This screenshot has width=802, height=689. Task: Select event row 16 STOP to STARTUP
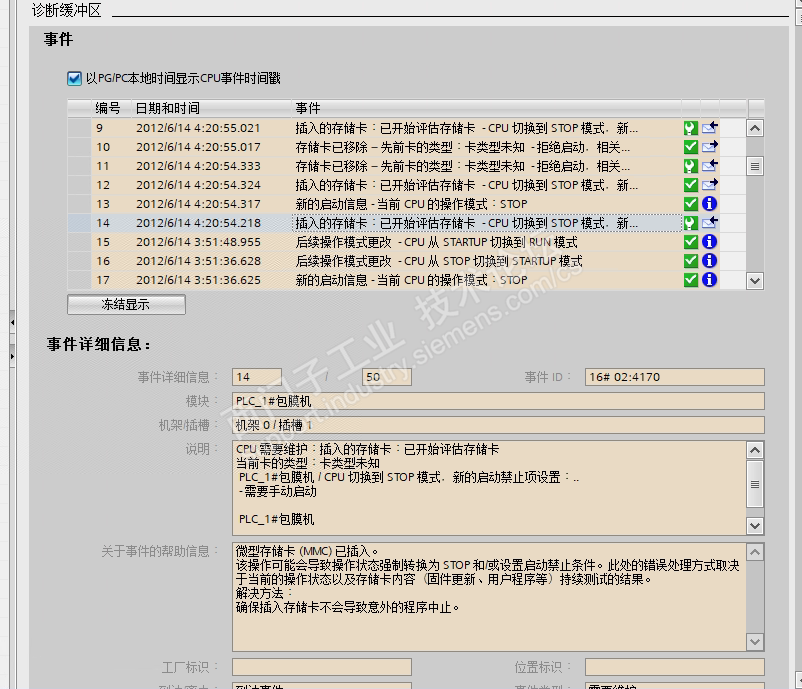(x=393, y=261)
